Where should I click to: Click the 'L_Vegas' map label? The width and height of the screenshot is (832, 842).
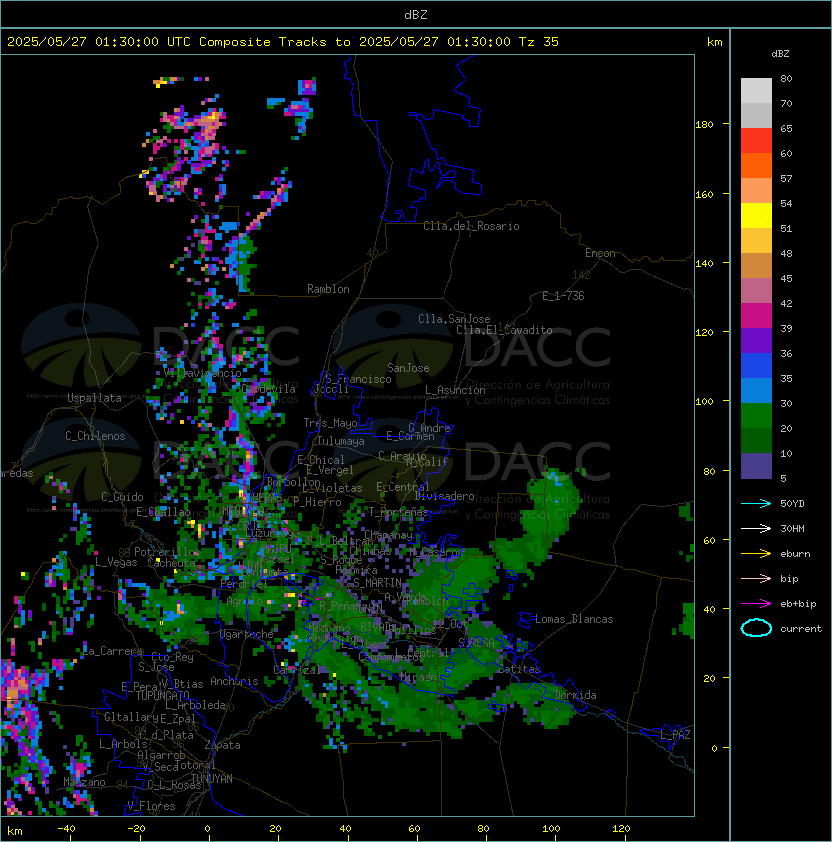(x=116, y=562)
